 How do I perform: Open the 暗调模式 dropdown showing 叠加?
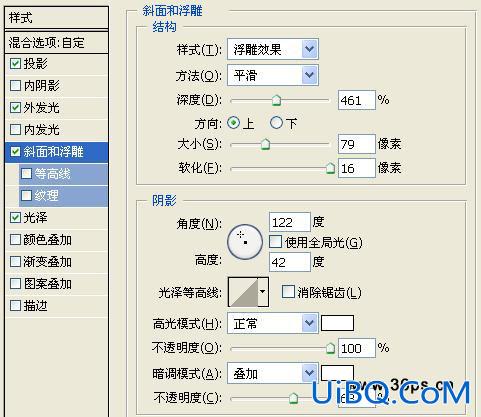click(273, 373)
